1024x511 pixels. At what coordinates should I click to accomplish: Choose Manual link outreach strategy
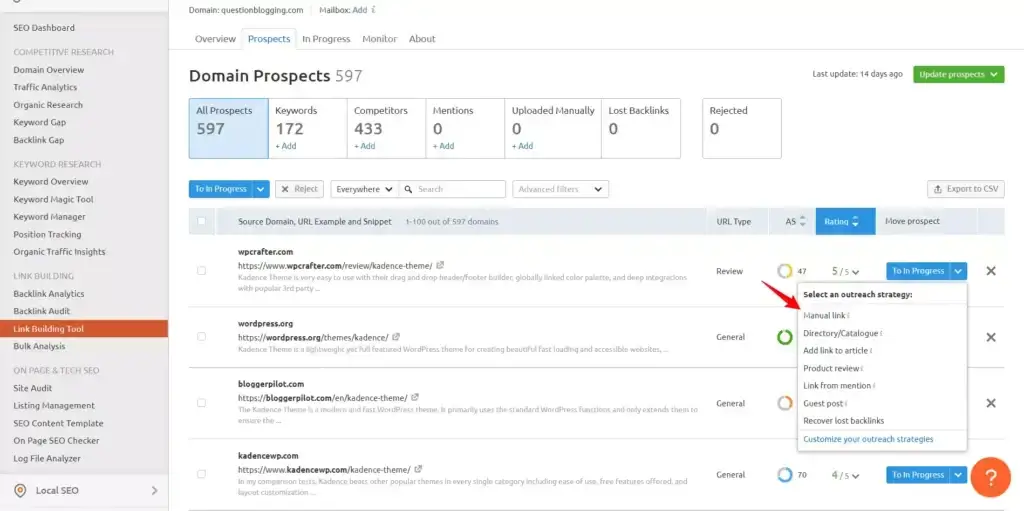click(x=824, y=316)
